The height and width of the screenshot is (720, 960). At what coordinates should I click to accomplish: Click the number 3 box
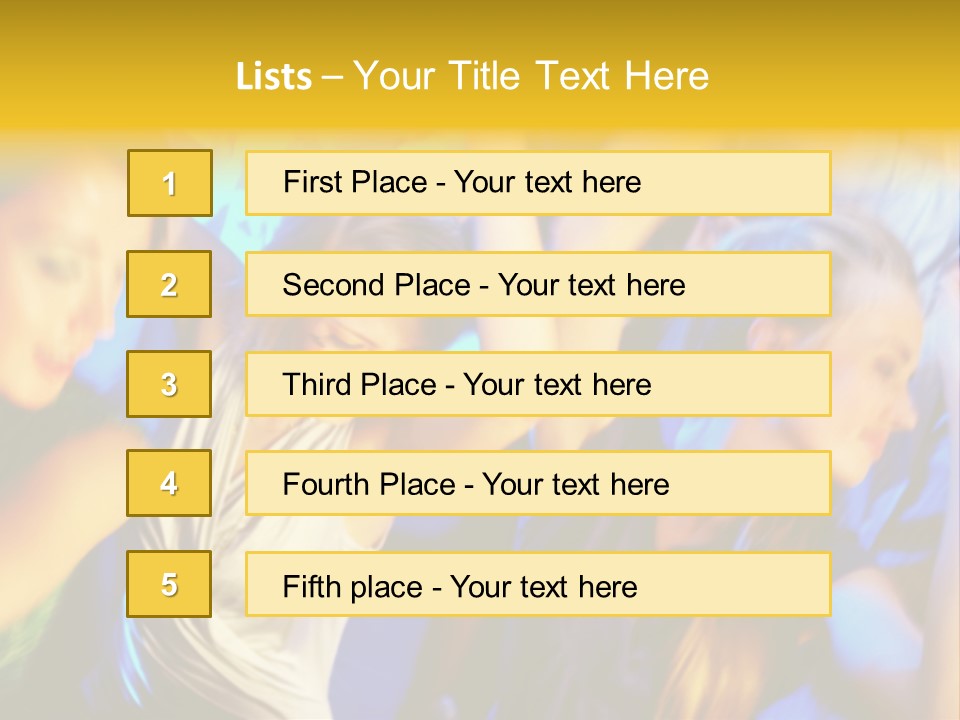169,384
